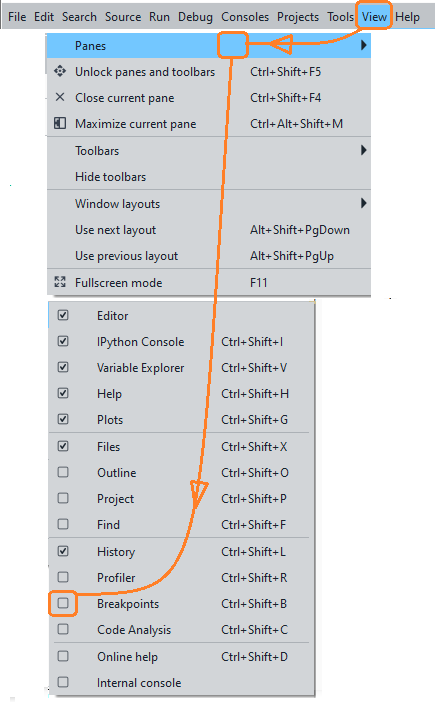Open the Debug menu
The width and height of the screenshot is (437, 702).
[x=195, y=17]
